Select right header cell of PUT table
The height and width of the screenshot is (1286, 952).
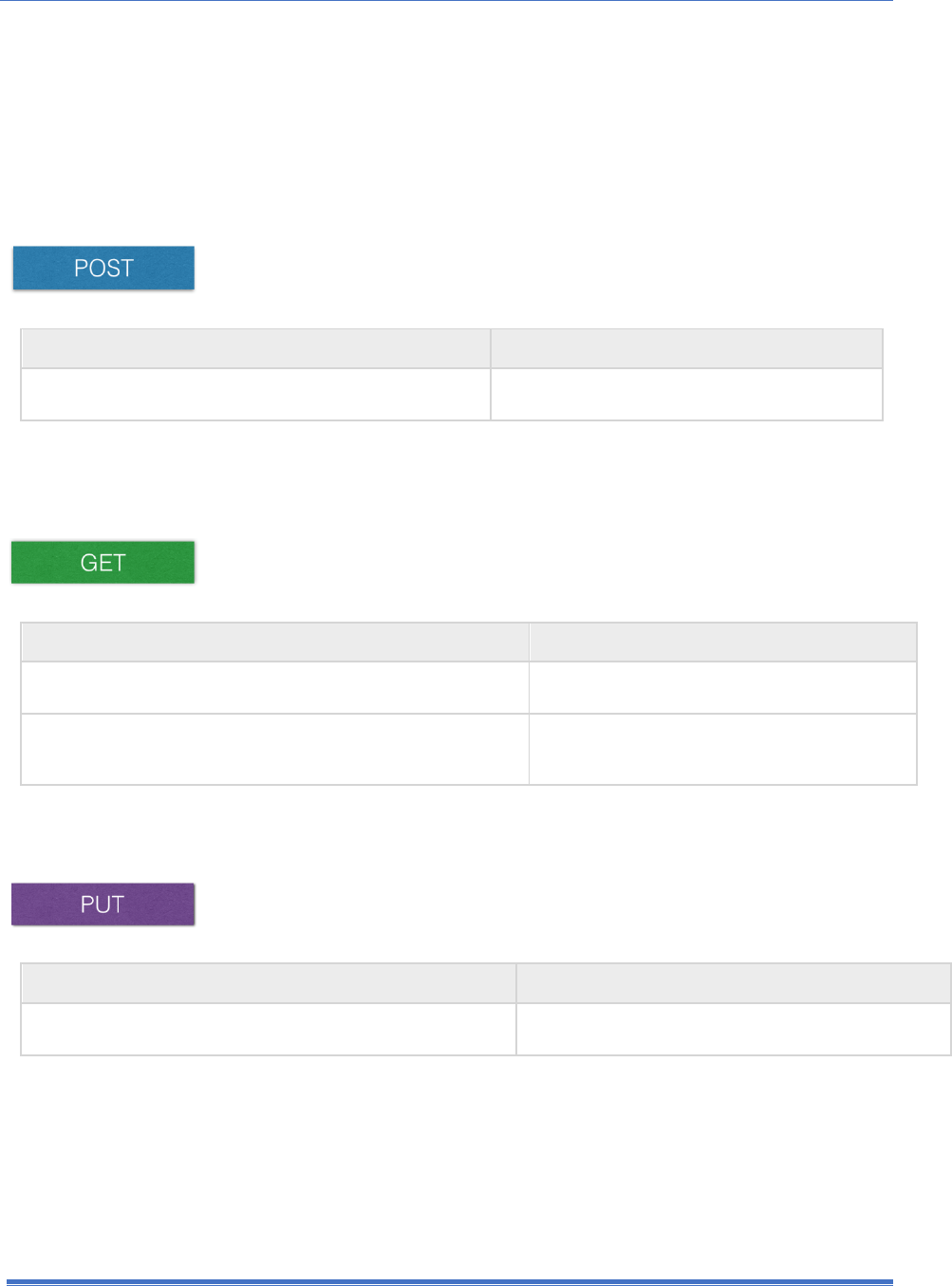click(733, 983)
